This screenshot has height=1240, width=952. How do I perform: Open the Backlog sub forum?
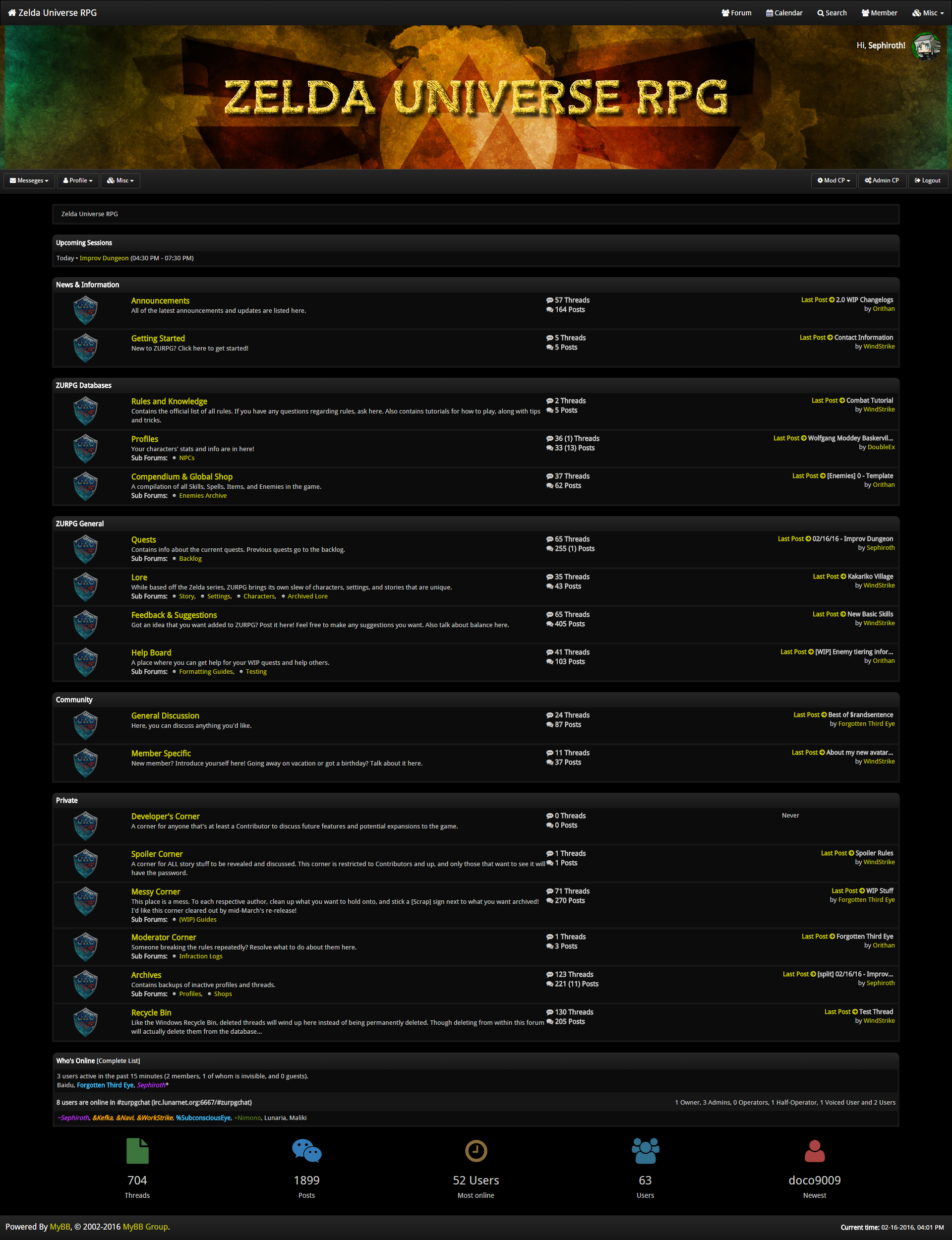click(x=190, y=559)
